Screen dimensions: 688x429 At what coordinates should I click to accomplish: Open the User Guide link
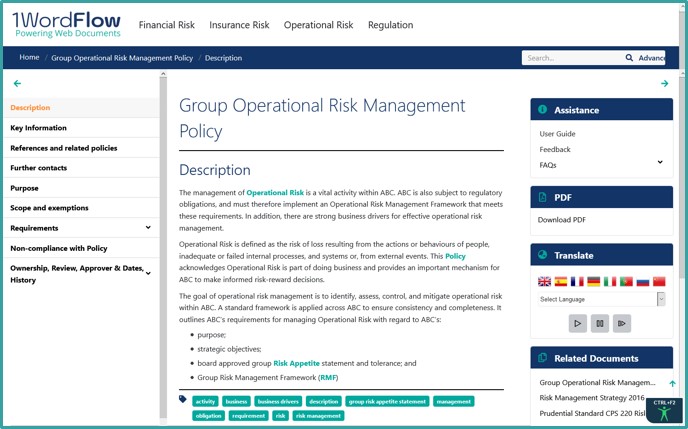[557, 134]
